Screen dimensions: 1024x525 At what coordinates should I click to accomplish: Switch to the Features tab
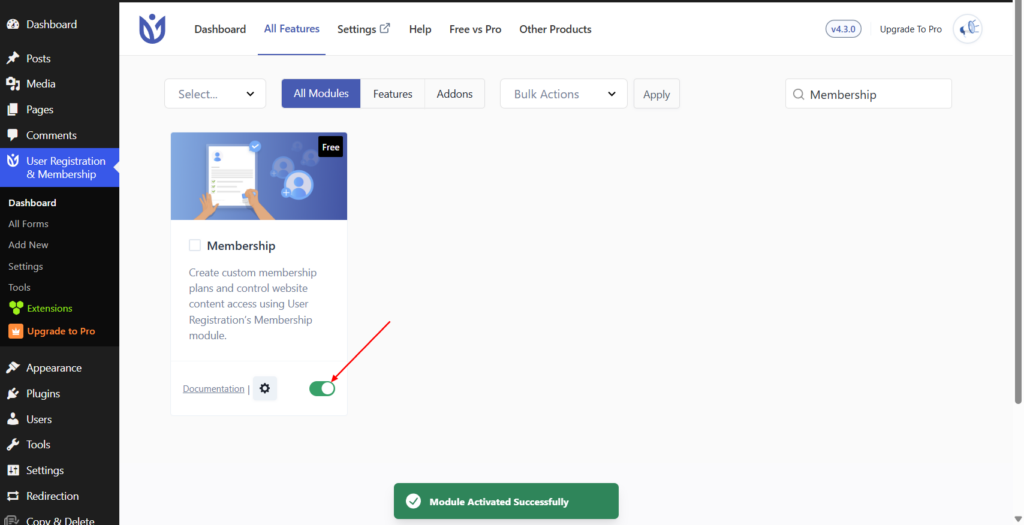(392, 93)
